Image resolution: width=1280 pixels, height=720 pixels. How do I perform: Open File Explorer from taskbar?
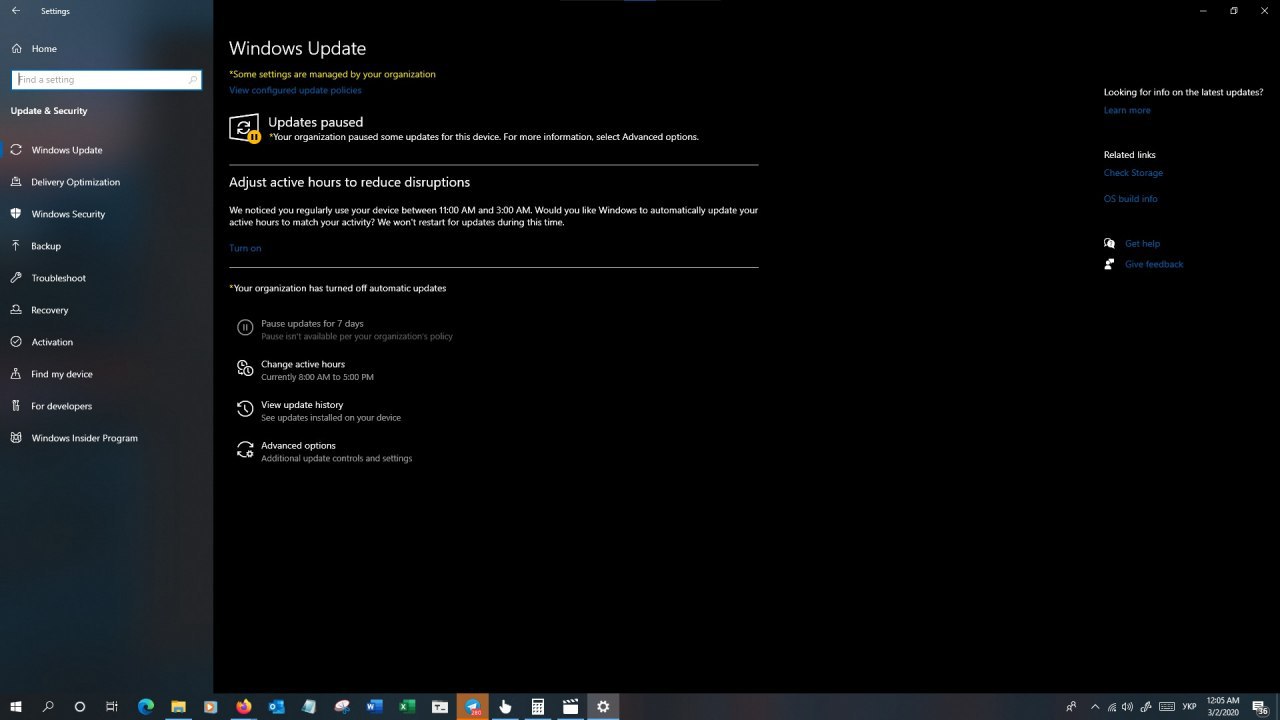coord(178,706)
